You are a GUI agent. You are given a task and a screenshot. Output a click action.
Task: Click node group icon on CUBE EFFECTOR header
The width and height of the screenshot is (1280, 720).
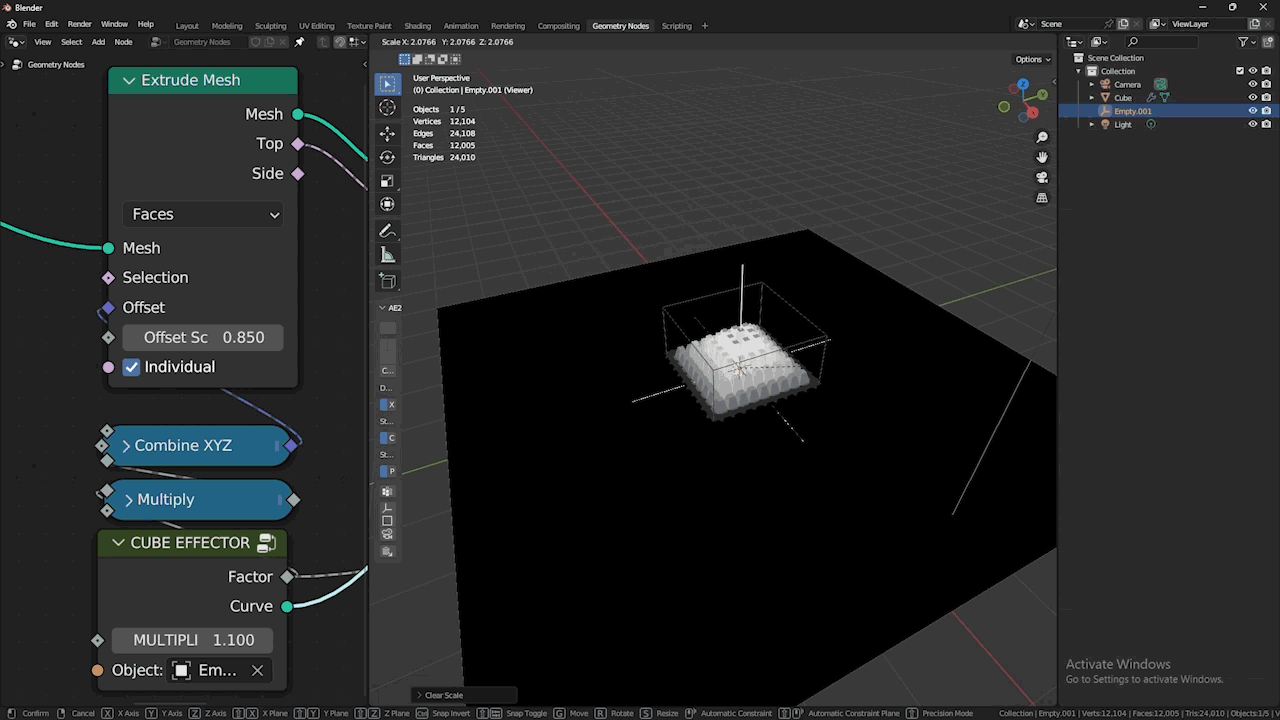(266, 543)
